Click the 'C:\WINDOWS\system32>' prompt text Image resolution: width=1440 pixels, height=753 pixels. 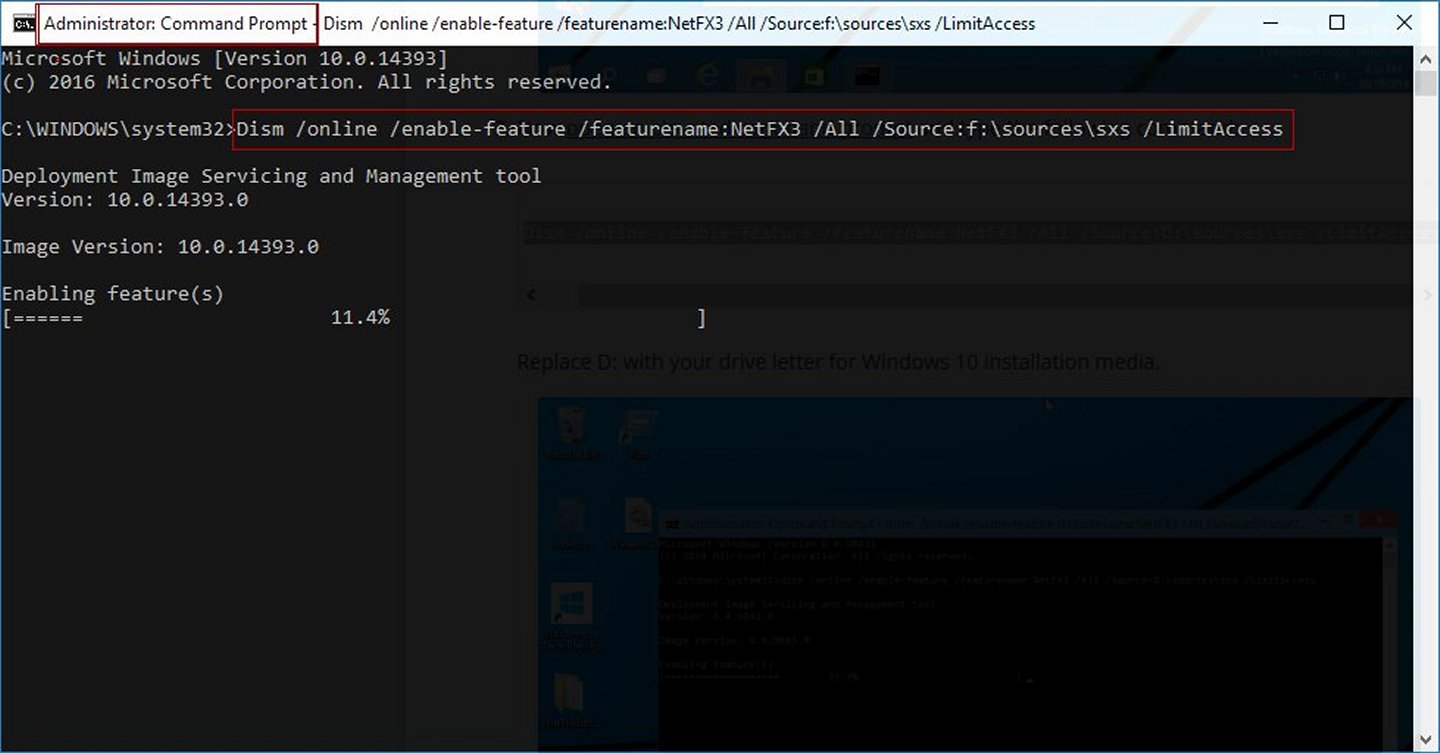(x=118, y=129)
